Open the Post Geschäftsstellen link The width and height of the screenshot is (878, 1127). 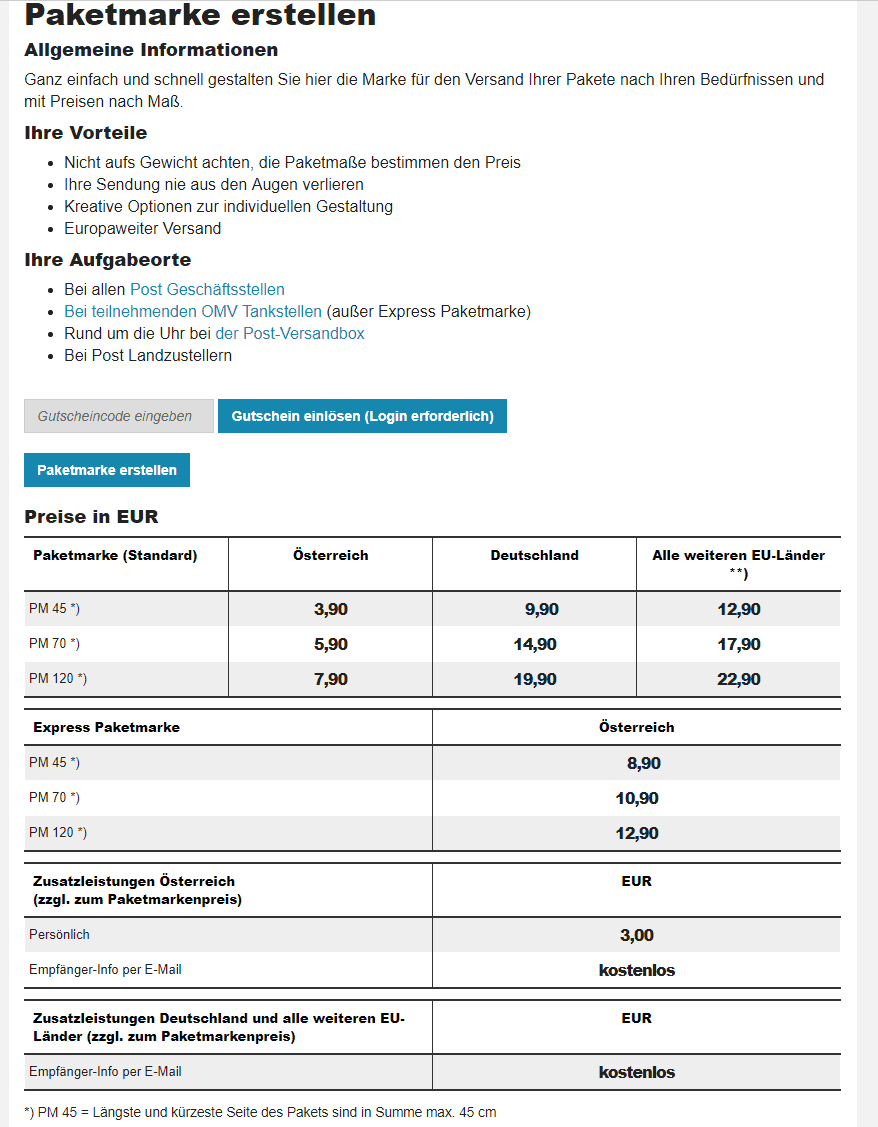(x=207, y=289)
